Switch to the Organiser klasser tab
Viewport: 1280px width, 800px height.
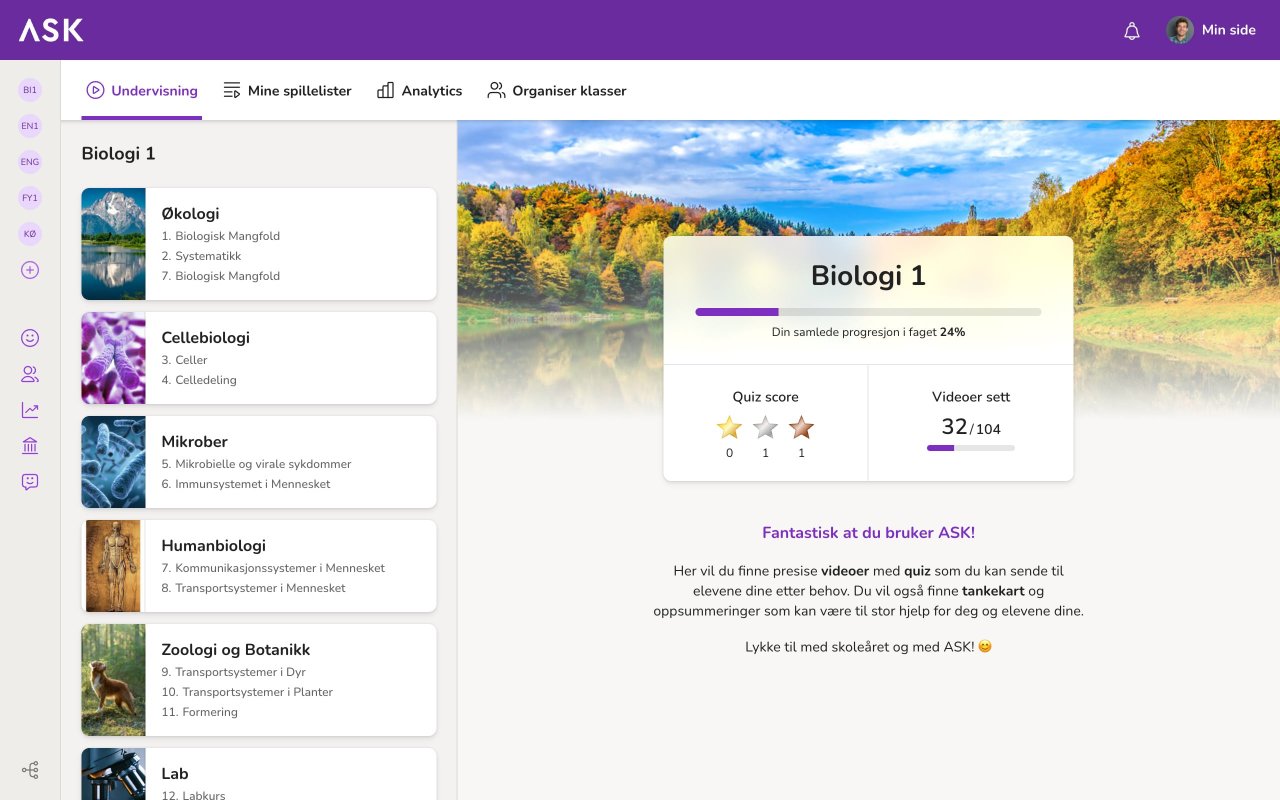pos(556,90)
